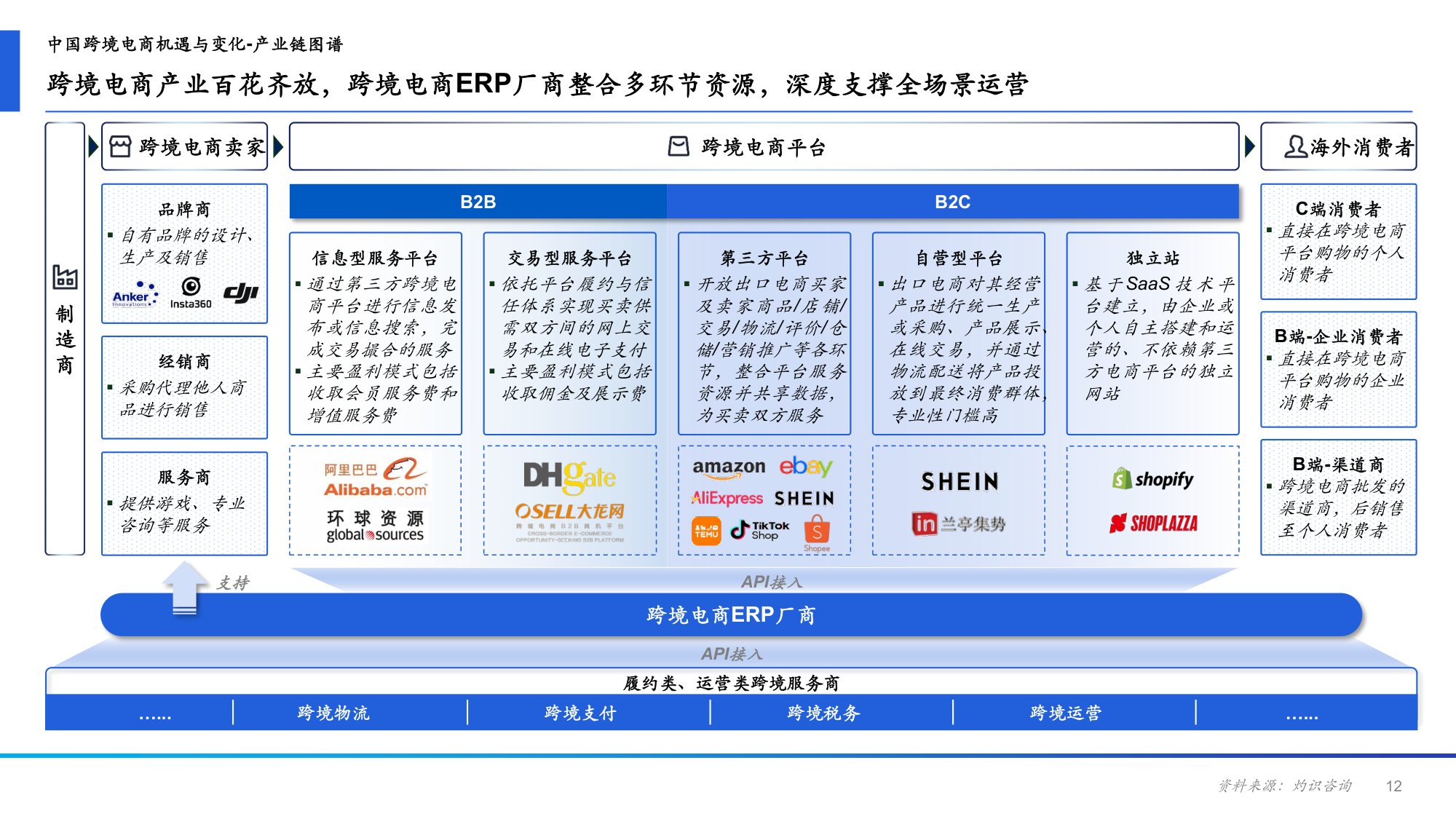Image resolution: width=1456 pixels, height=819 pixels.
Task: Click the upward 支持 arrow
Action: (185, 588)
